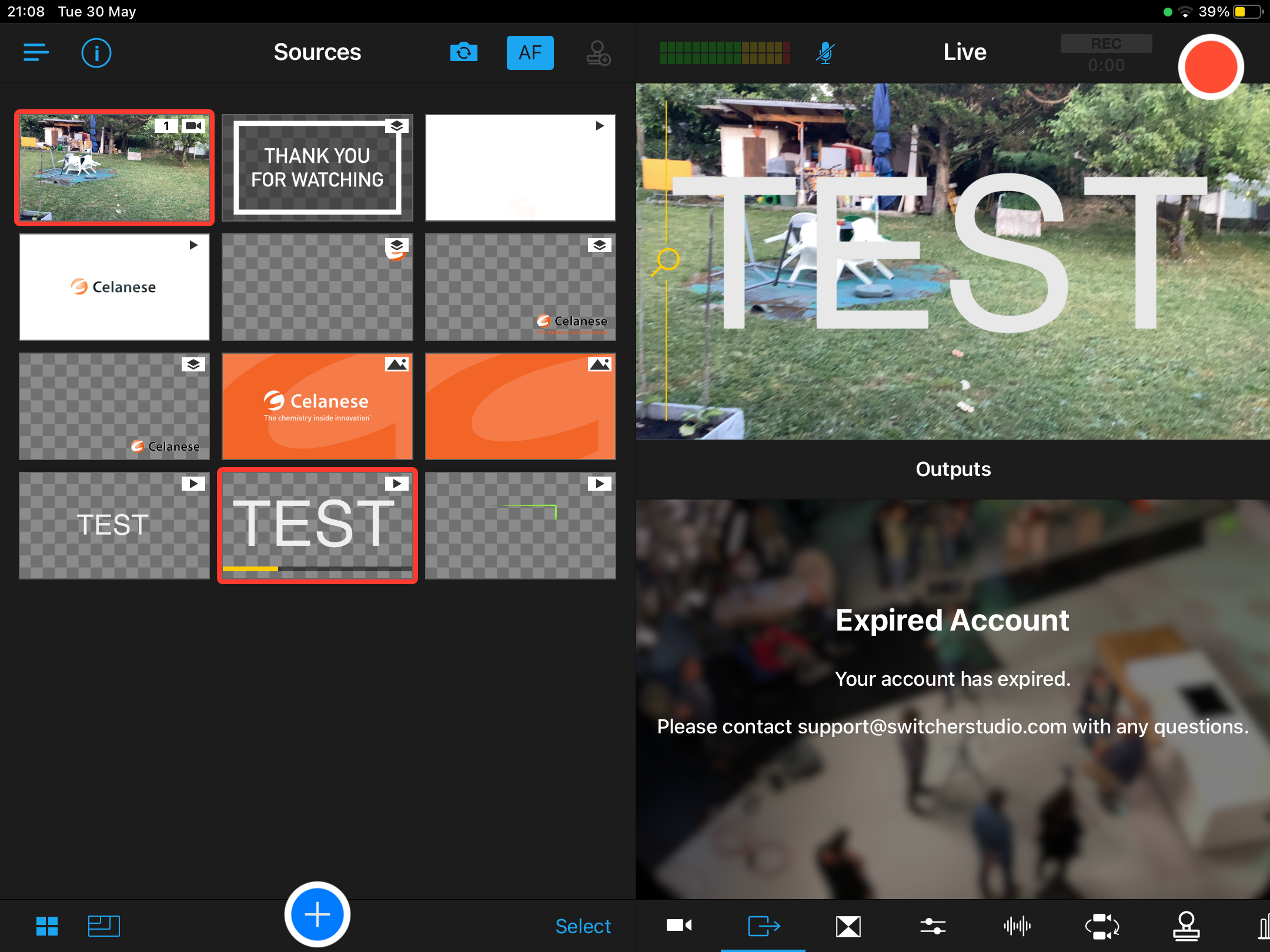Open the sliders settings tab
The image size is (1270, 952).
[x=933, y=926]
